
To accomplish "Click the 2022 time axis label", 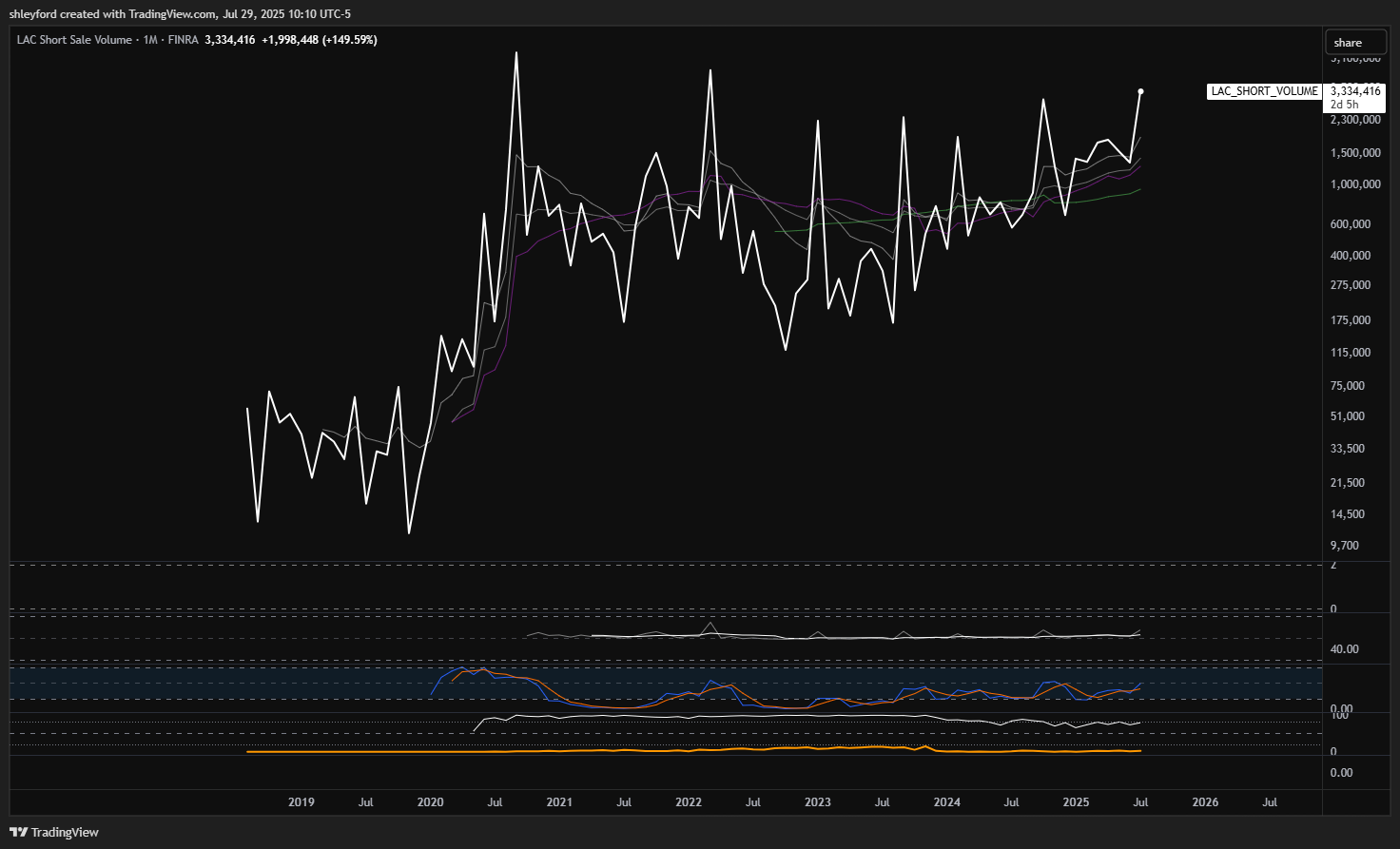I will pyautogui.click(x=689, y=802).
